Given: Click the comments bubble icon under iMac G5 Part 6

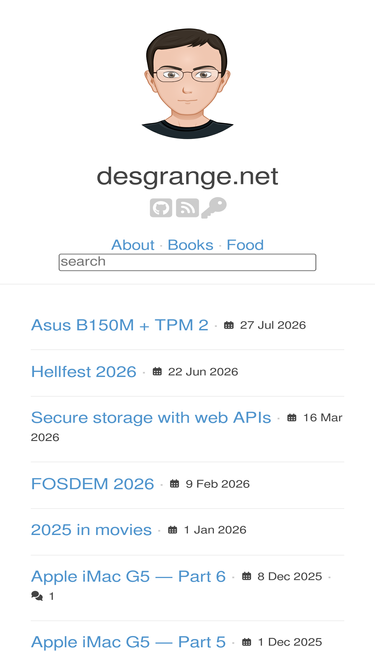Looking at the screenshot, I should pos(37,596).
